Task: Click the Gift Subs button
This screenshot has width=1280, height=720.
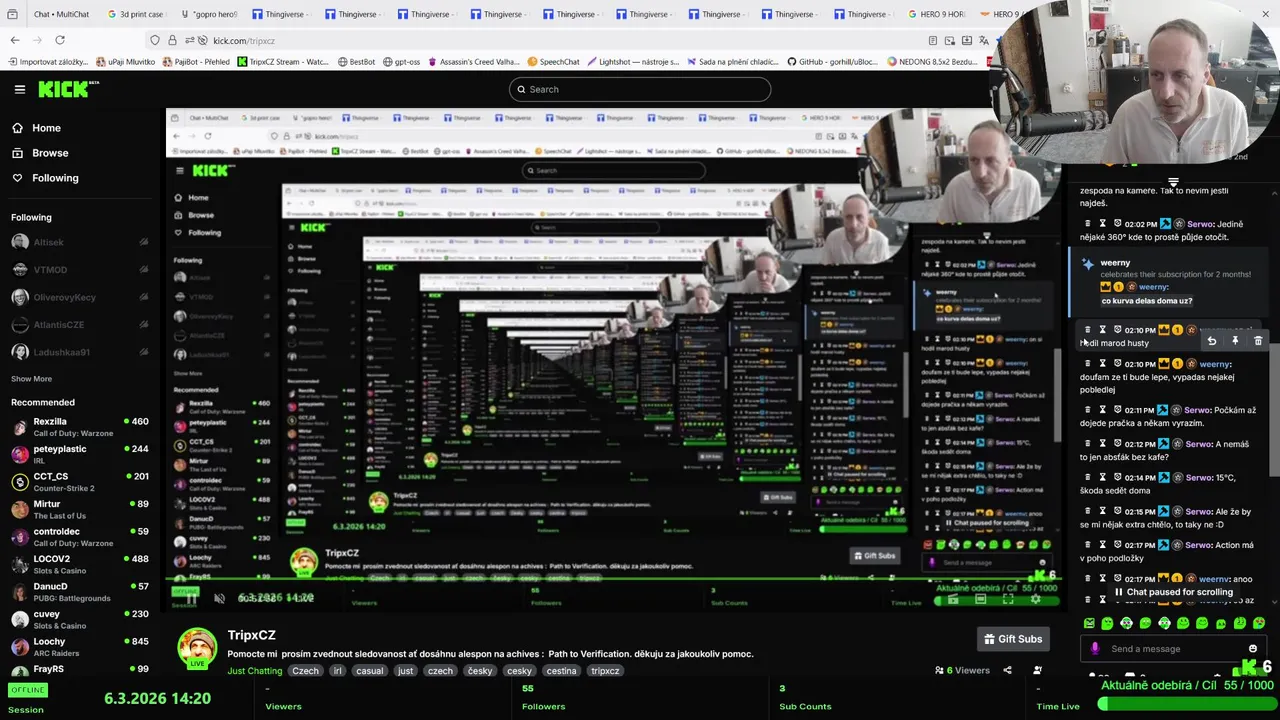Action: click(x=1012, y=639)
